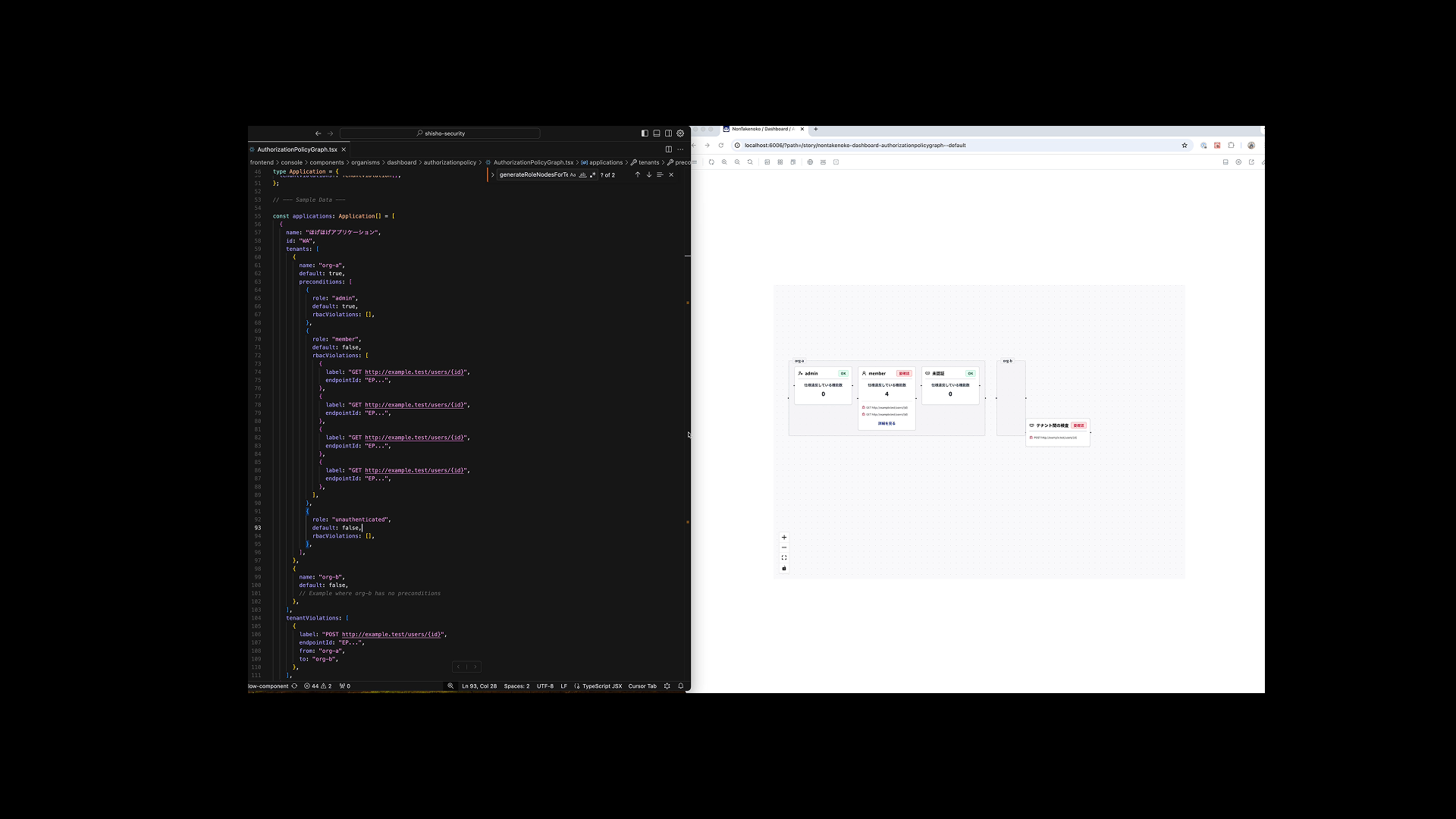The image size is (1456, 819).
Task: Open the tenants symbol breadcrumb
Action: [x=645, y=162]
